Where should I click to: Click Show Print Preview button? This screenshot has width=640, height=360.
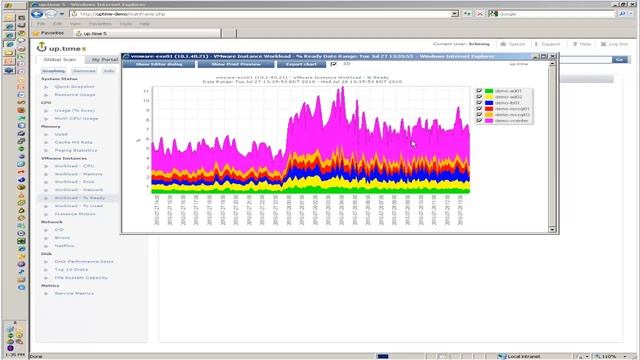coord(236,64)
